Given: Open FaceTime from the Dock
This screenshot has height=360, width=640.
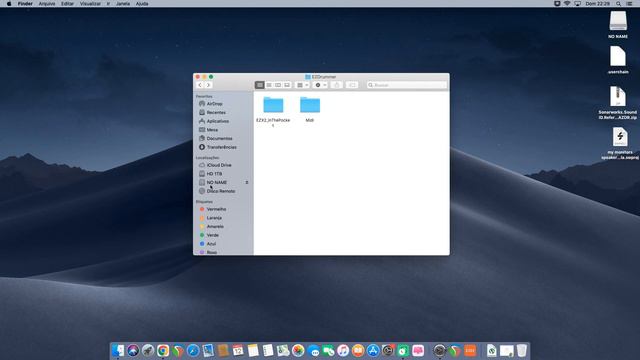Looking at the screenshot, I should (x=328, y=351).
